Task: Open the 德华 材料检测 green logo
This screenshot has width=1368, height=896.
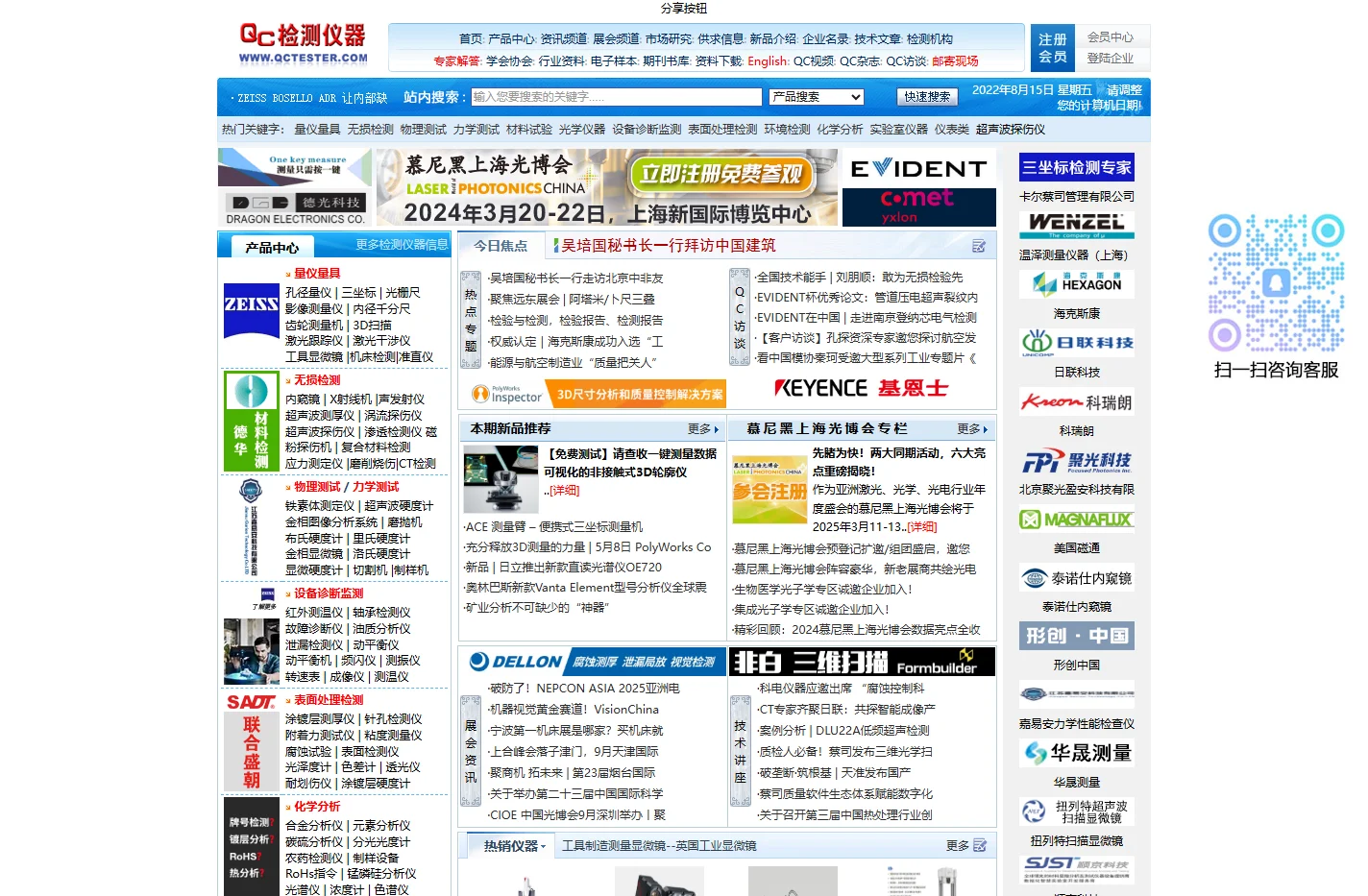Action: [x=251, y=422]
